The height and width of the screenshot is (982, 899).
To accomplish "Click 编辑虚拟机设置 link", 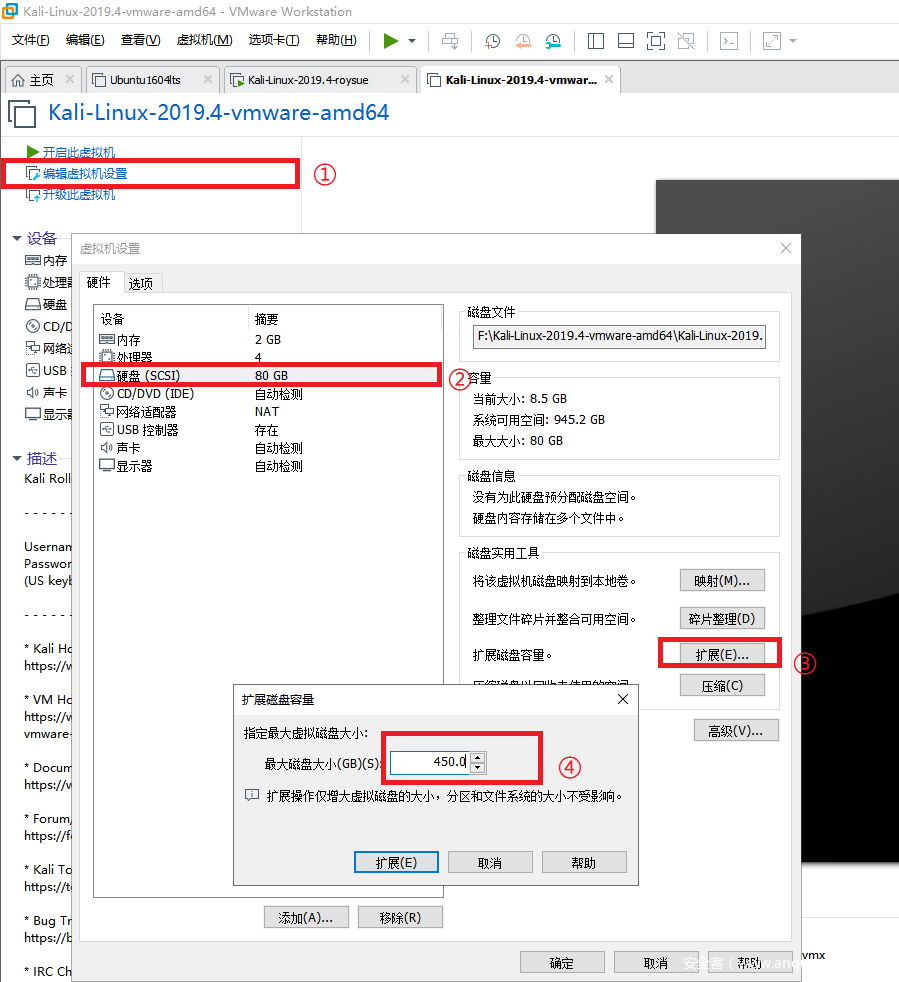I will tap(85, 173).
